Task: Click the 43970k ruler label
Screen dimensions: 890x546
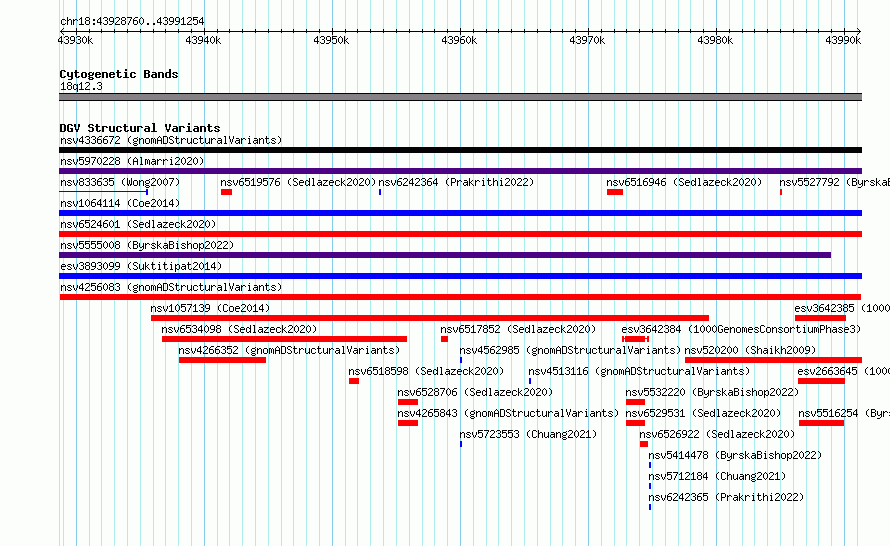Action: pyautogui.click(x=587, y=40)
